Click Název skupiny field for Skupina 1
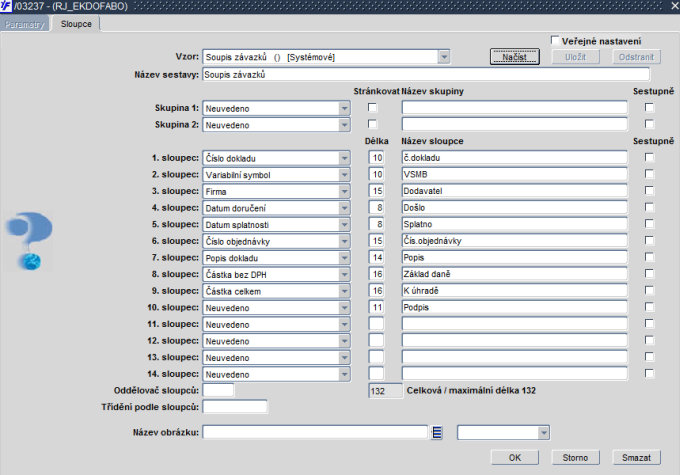This screenshot has height=475, width=680. [514, 108]
